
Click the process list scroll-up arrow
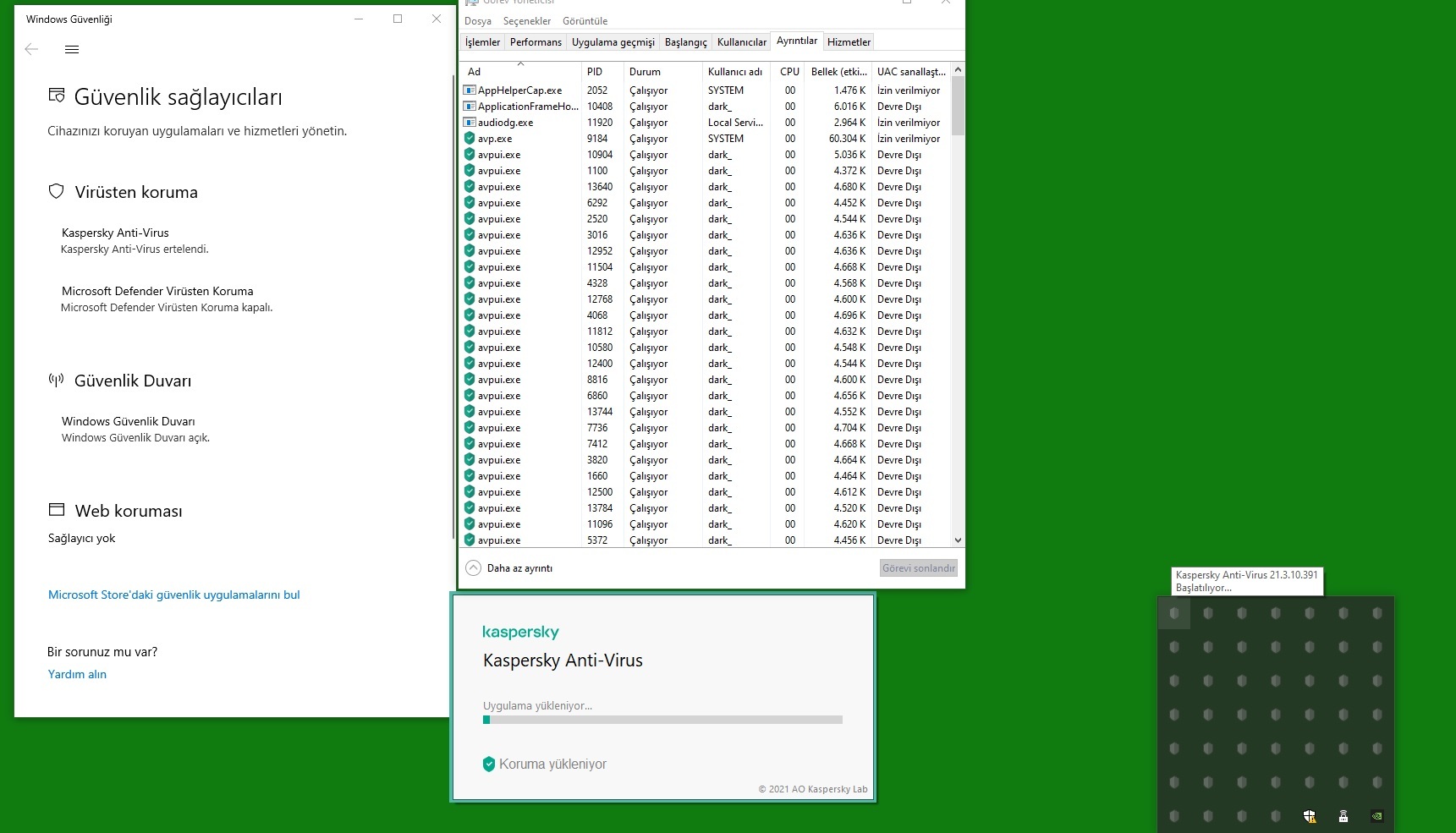coord(958,69)
